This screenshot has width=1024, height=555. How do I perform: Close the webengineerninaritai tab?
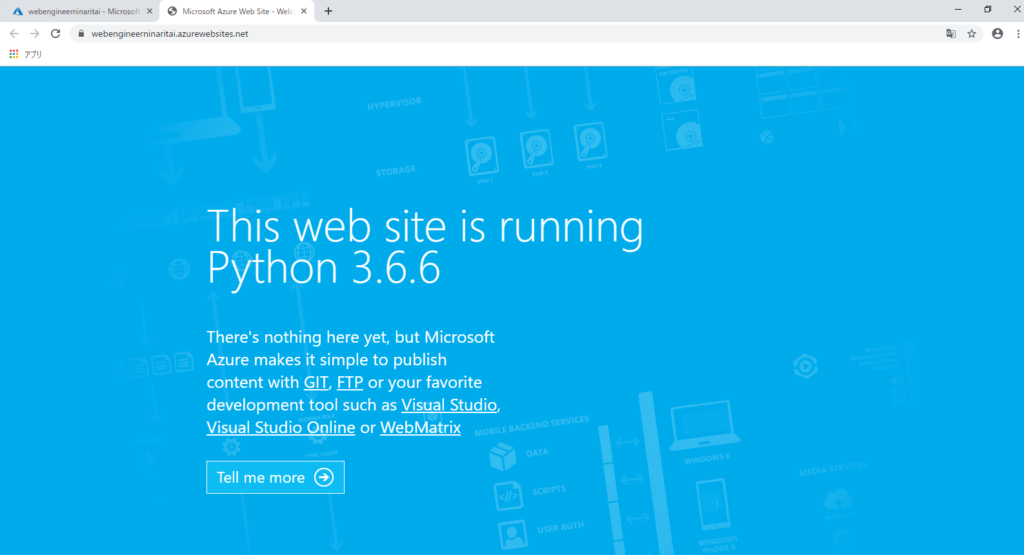coord(150,11)
